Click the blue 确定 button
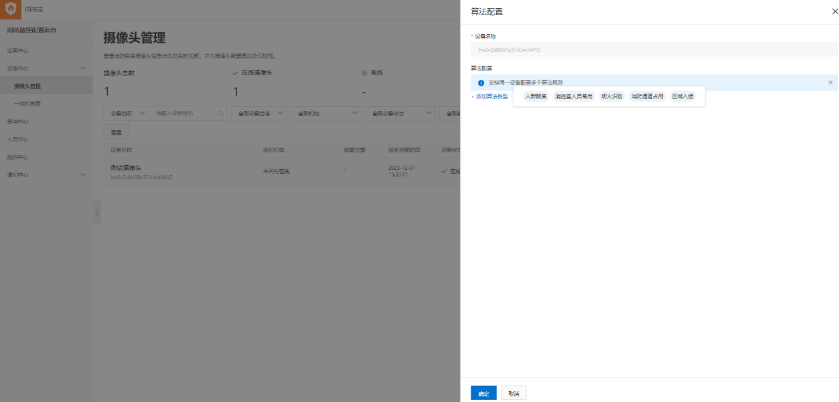Viewport: 839px width, 402px height. pyautogui.click(x=483, y=393)
